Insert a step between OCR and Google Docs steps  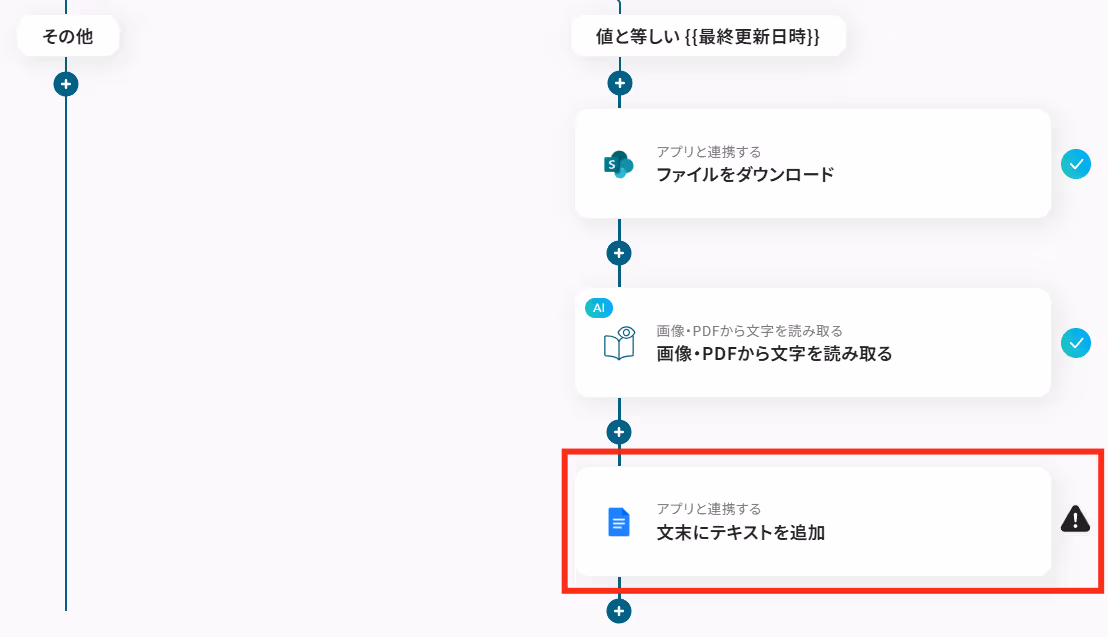[x=619, y=432]
